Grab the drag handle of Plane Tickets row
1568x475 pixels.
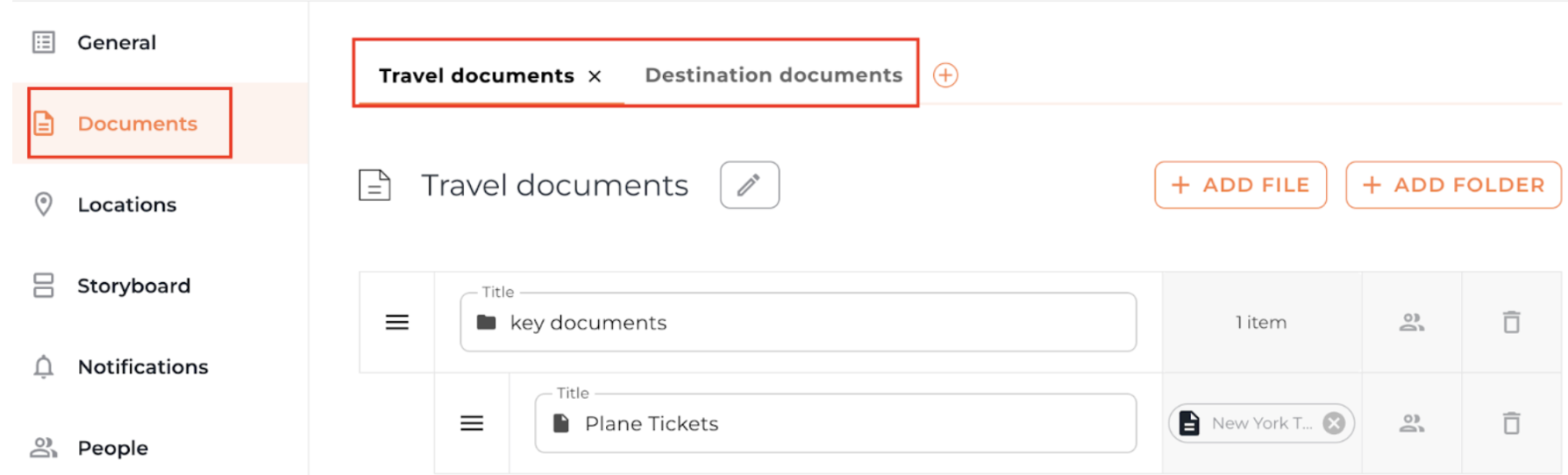472,423
